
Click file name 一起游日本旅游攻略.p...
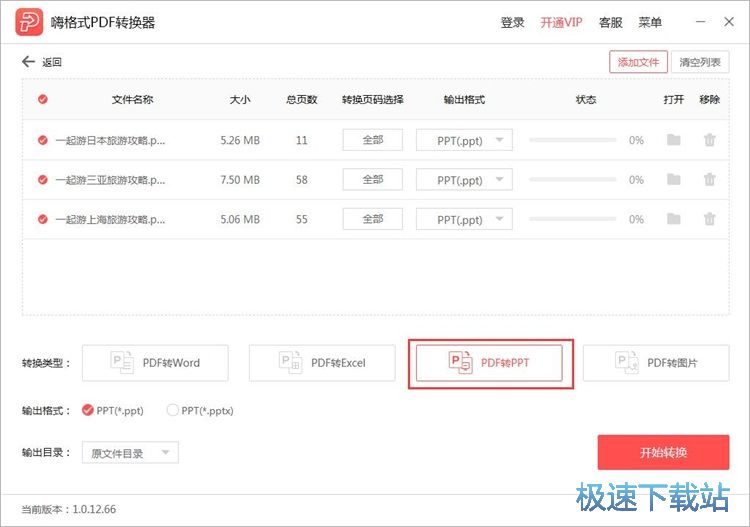point(110,140)
